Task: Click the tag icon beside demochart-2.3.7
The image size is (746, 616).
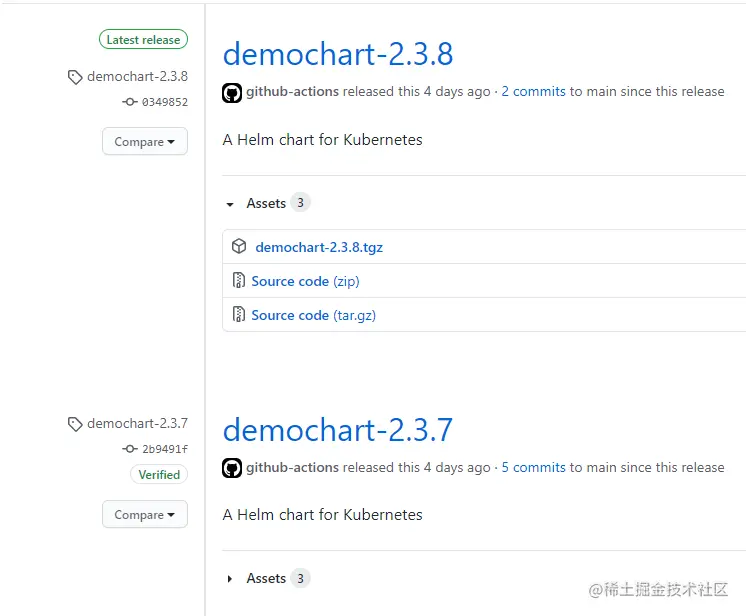Action: [75, 424]
